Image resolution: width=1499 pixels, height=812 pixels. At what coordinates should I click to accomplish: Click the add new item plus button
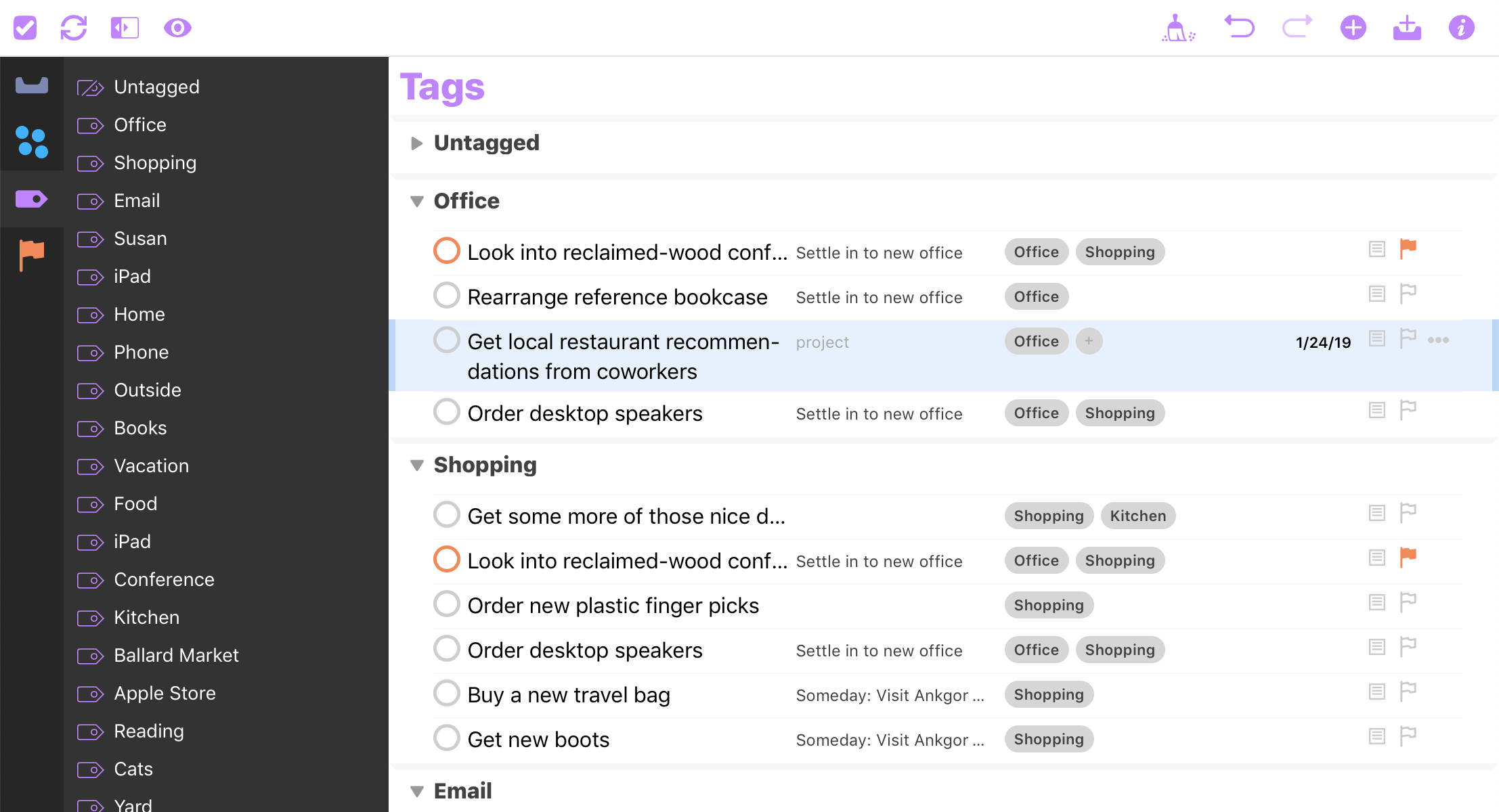click(1353, 27)
